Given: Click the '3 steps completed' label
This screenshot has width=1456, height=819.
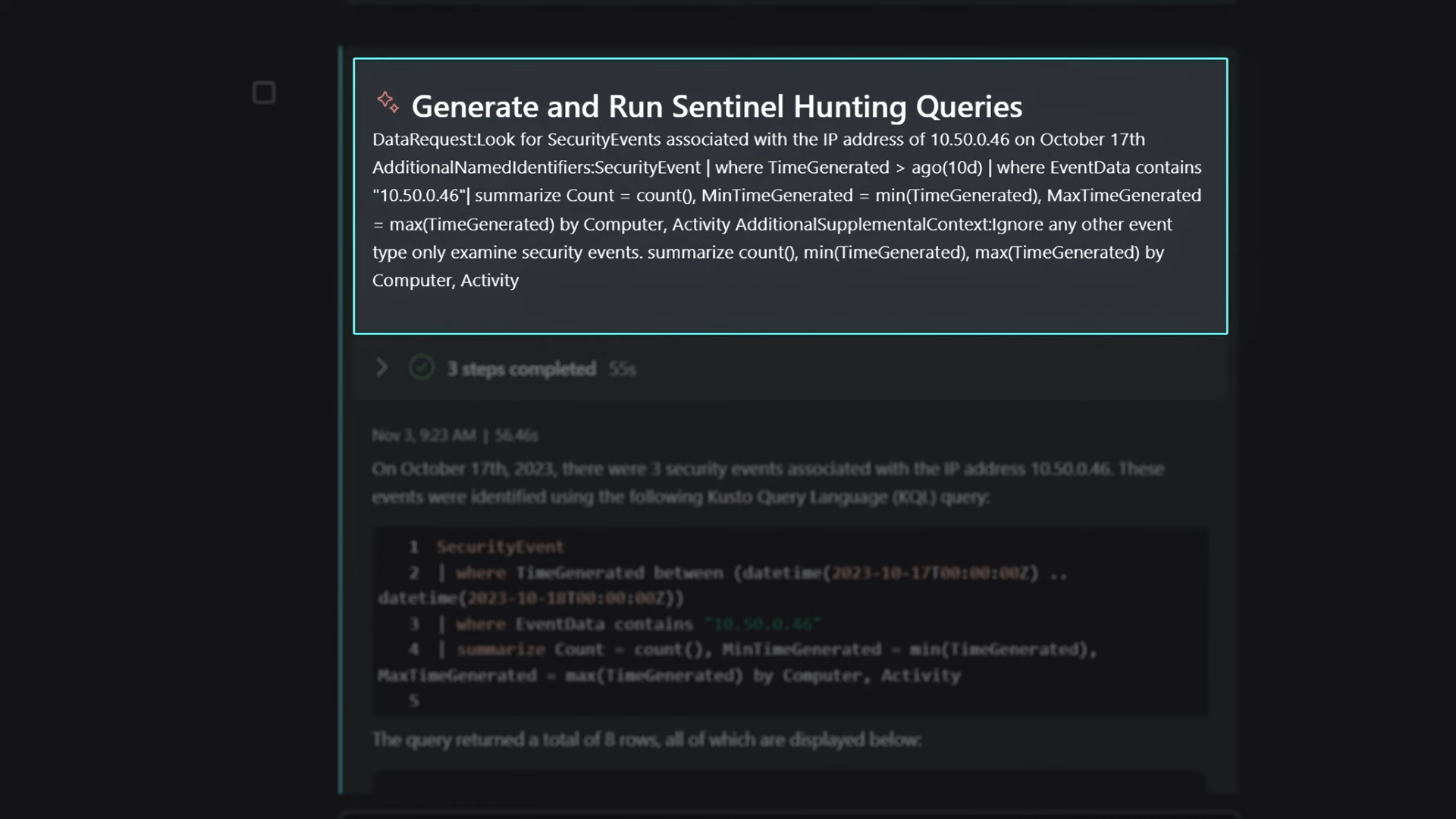Looking at the screenshot, I should (x=521, y=369).
